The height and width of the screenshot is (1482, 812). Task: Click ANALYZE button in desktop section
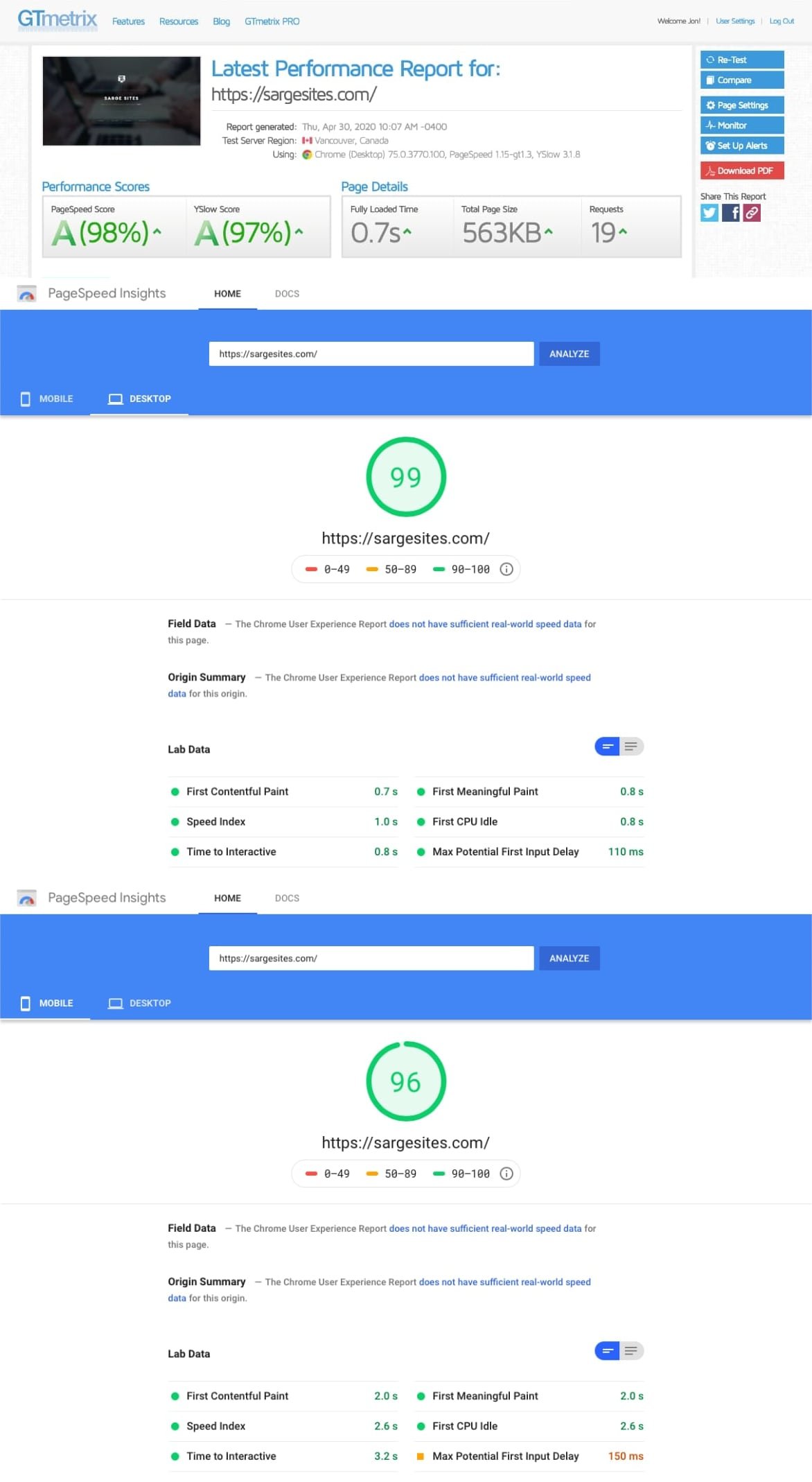click(569, 354)
